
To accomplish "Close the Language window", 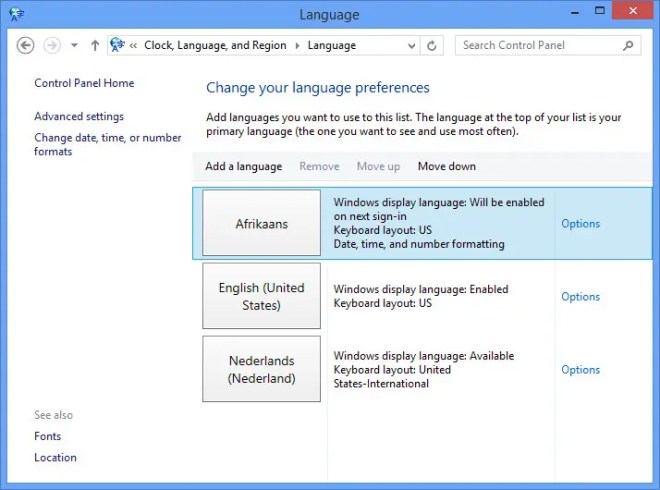I will click(633, 11).
